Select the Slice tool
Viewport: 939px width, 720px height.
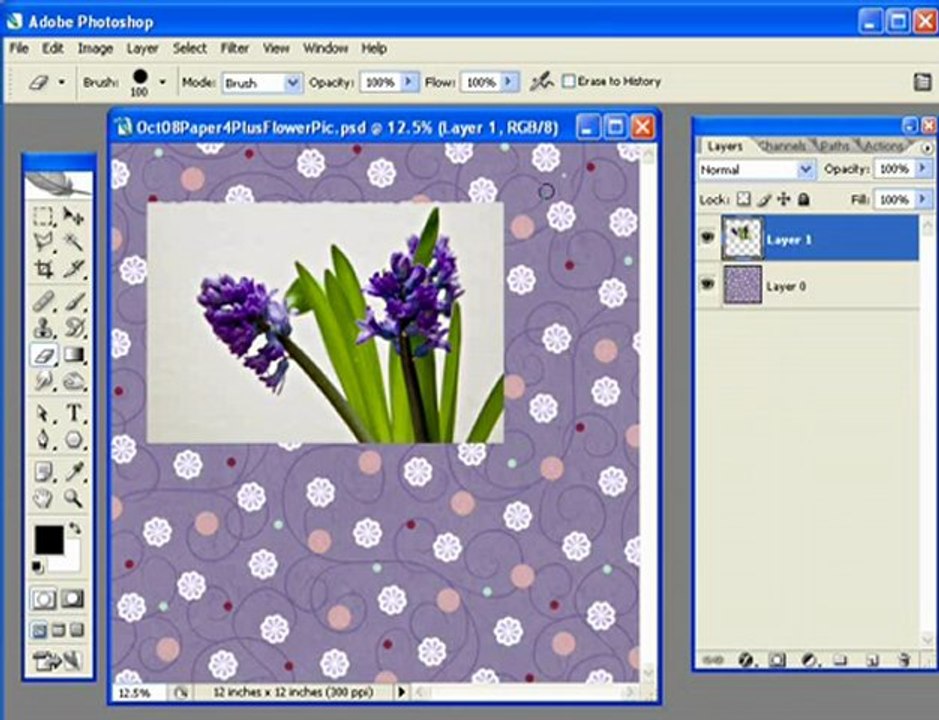74,268
